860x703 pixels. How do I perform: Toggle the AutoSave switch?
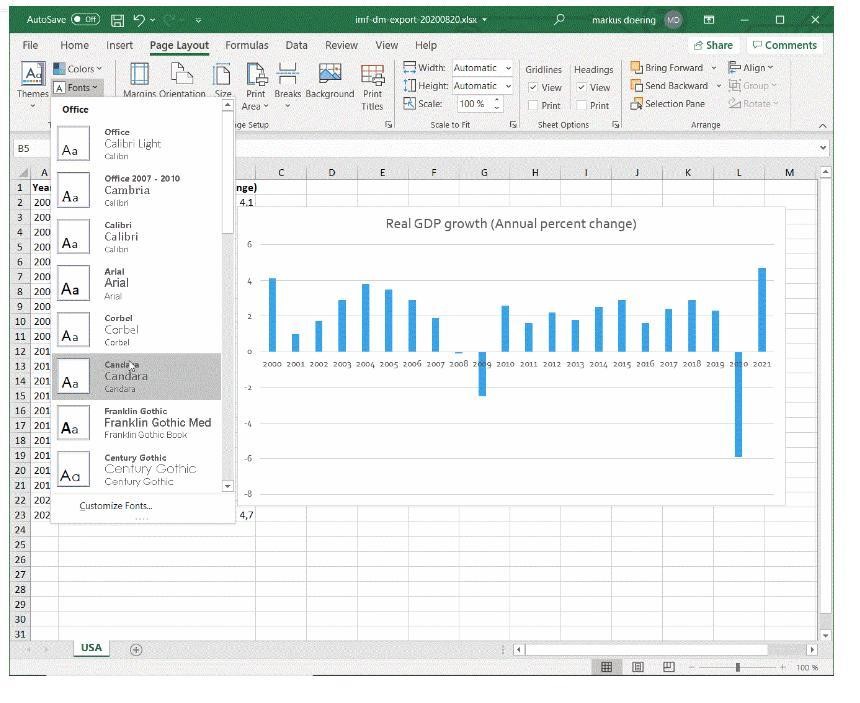pos(85,20)
